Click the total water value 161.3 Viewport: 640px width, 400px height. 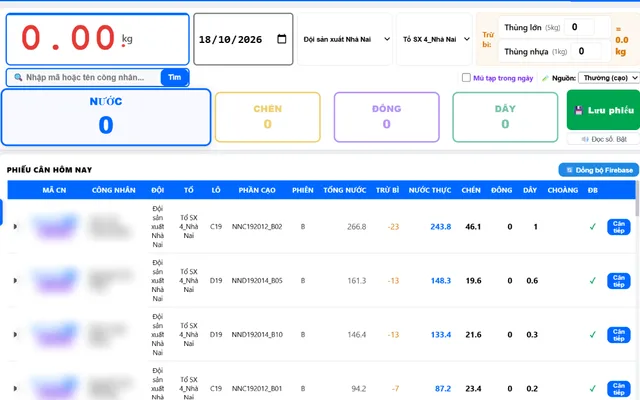point(356,280)
